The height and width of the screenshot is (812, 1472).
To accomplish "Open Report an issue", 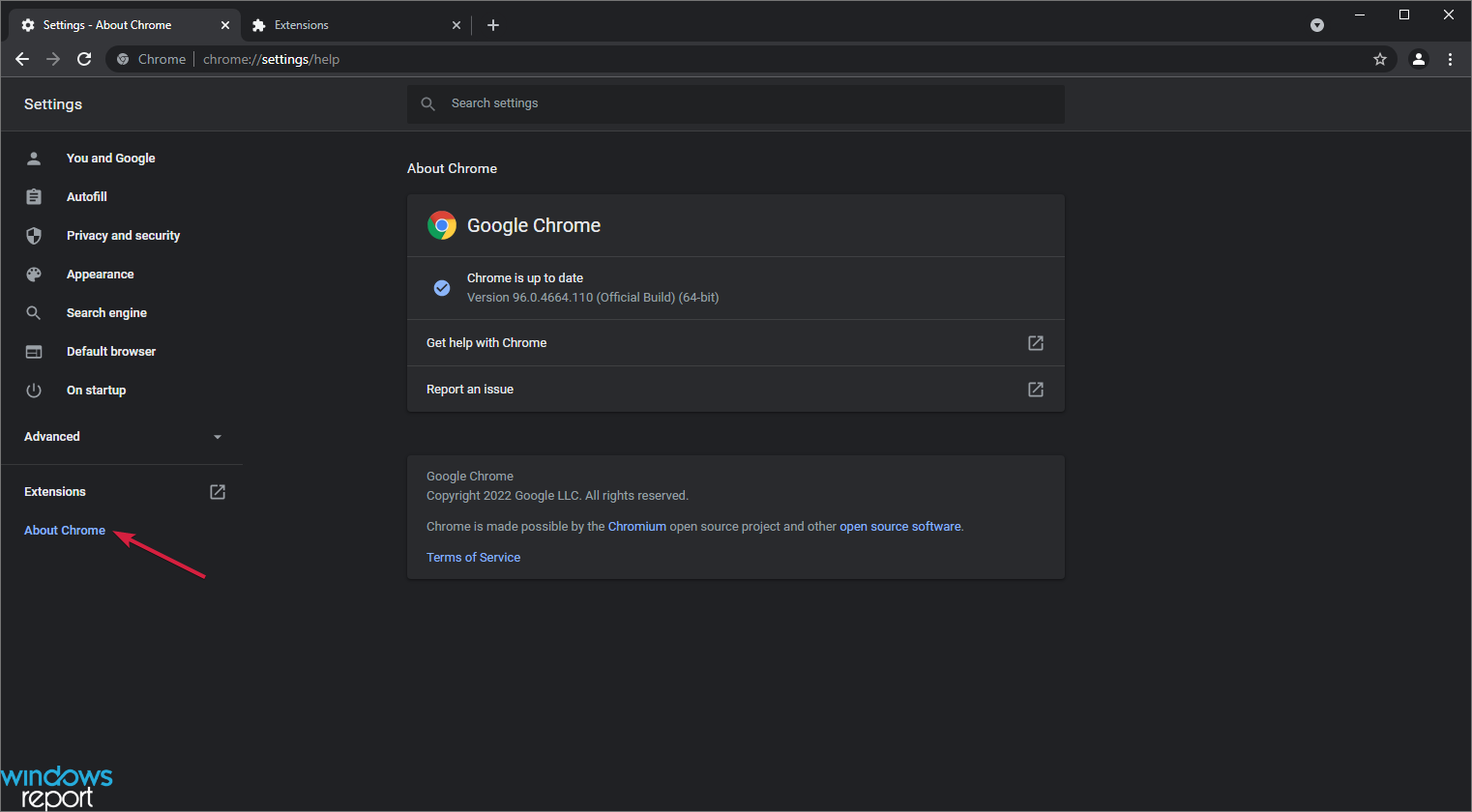I will 736,390.
